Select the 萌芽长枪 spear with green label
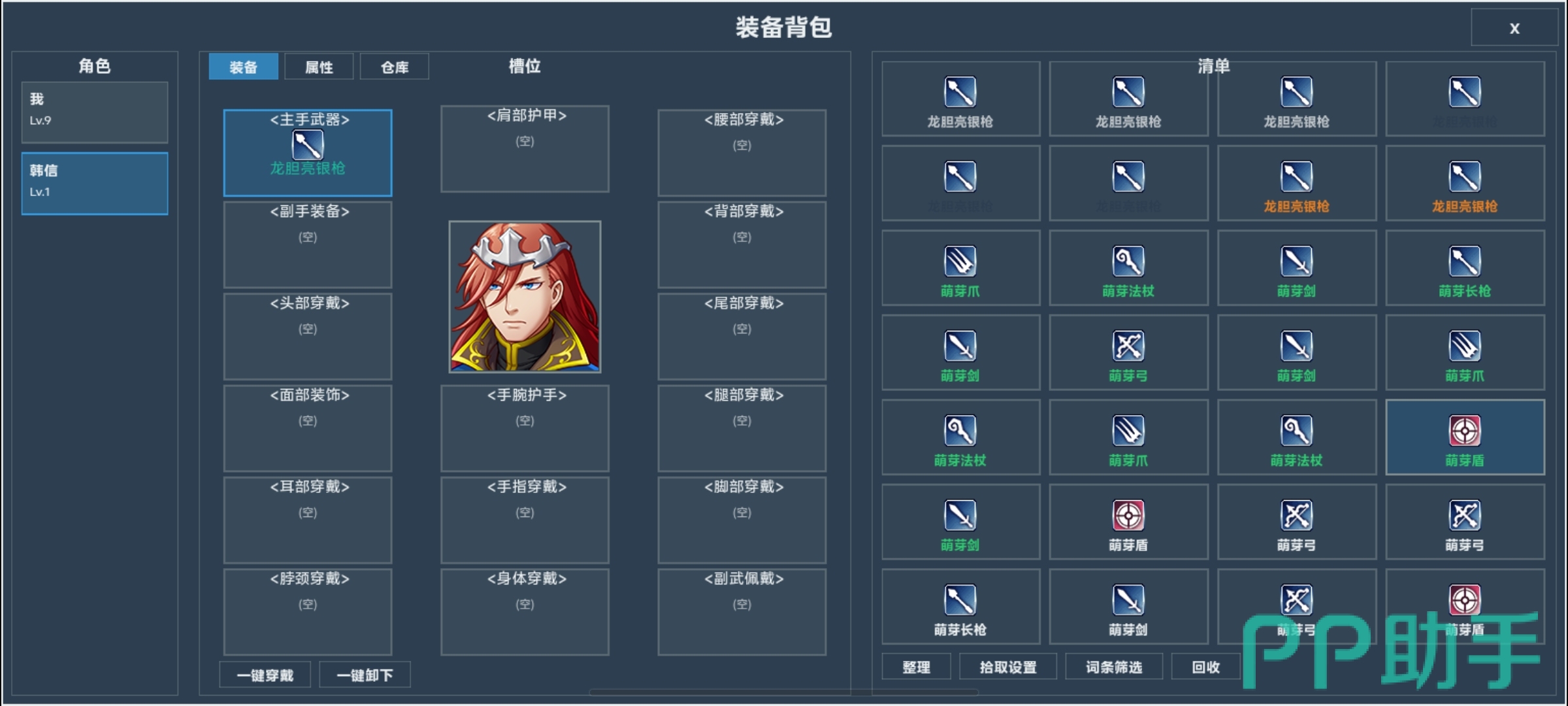This screenshot has height=706, width=1568. click(1465, 268)
